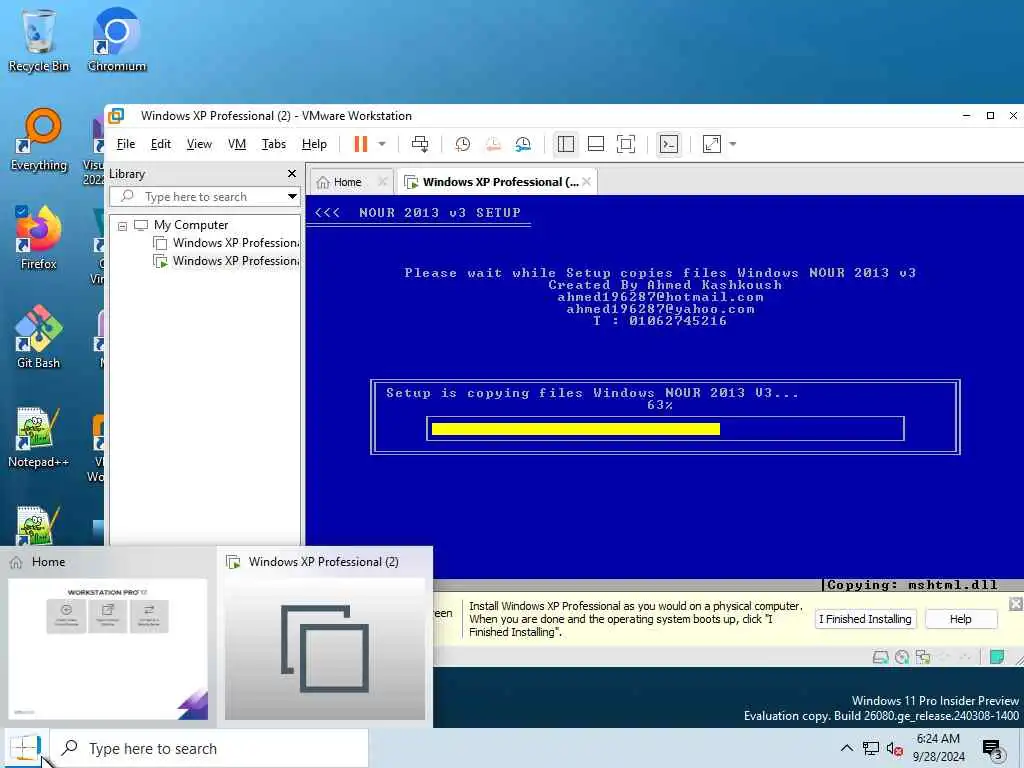Click the CD/DVD drive status icon

click(x=902, y=657)
